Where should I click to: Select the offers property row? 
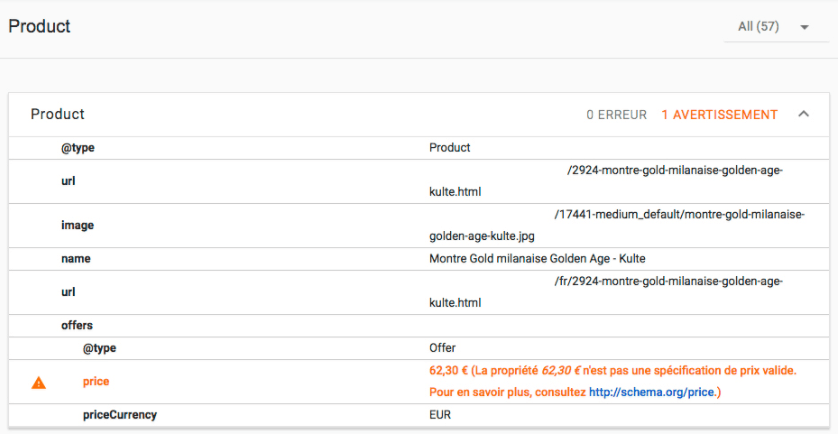[x=418, y=326]
